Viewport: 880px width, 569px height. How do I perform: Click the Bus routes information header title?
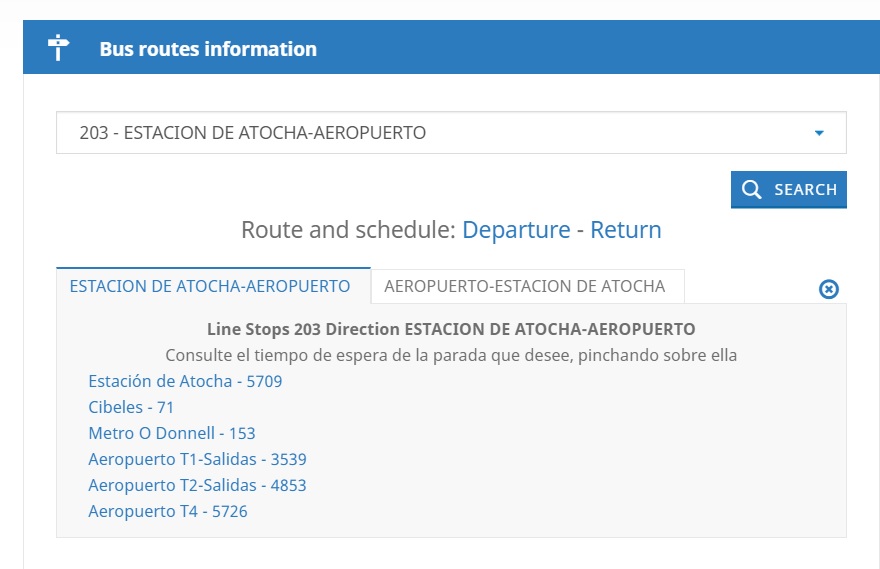click(x=208, y=49)
